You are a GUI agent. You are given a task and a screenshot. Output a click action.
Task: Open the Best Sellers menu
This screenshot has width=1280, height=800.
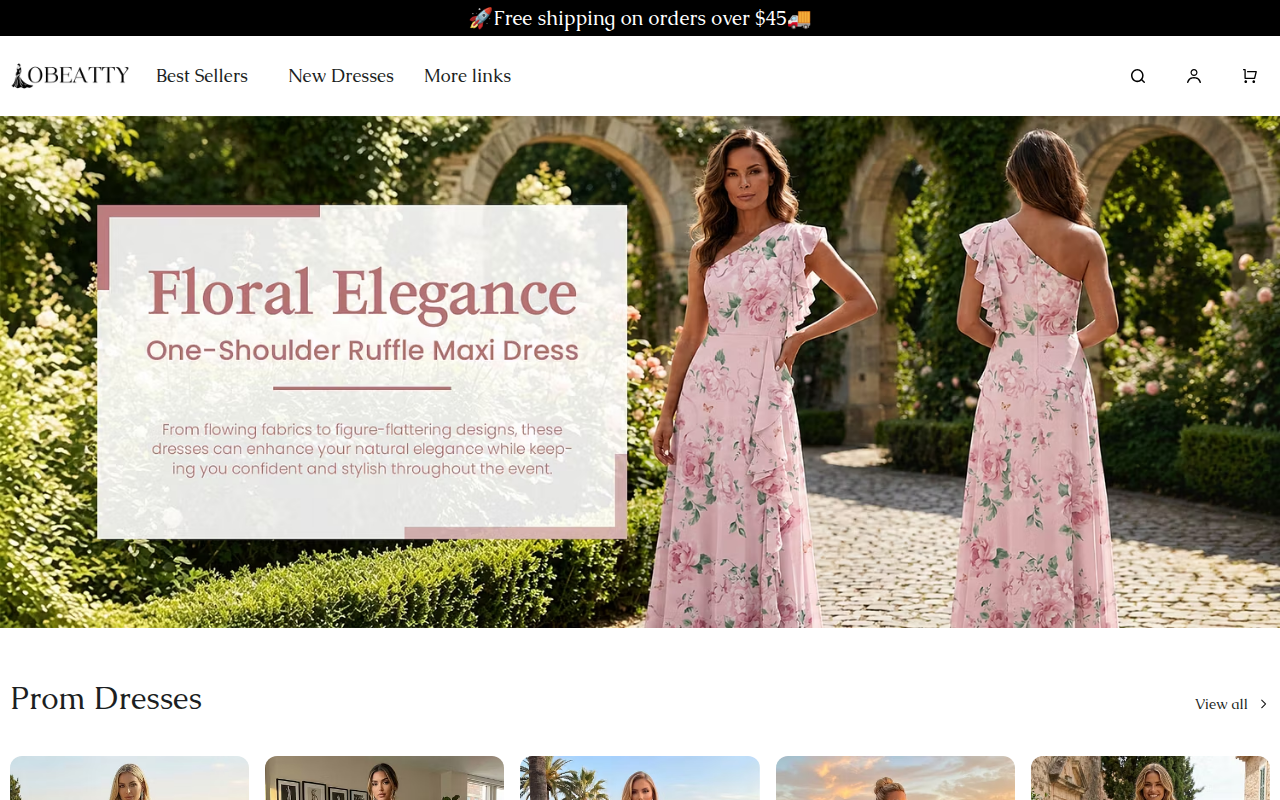tap(202, 76)
